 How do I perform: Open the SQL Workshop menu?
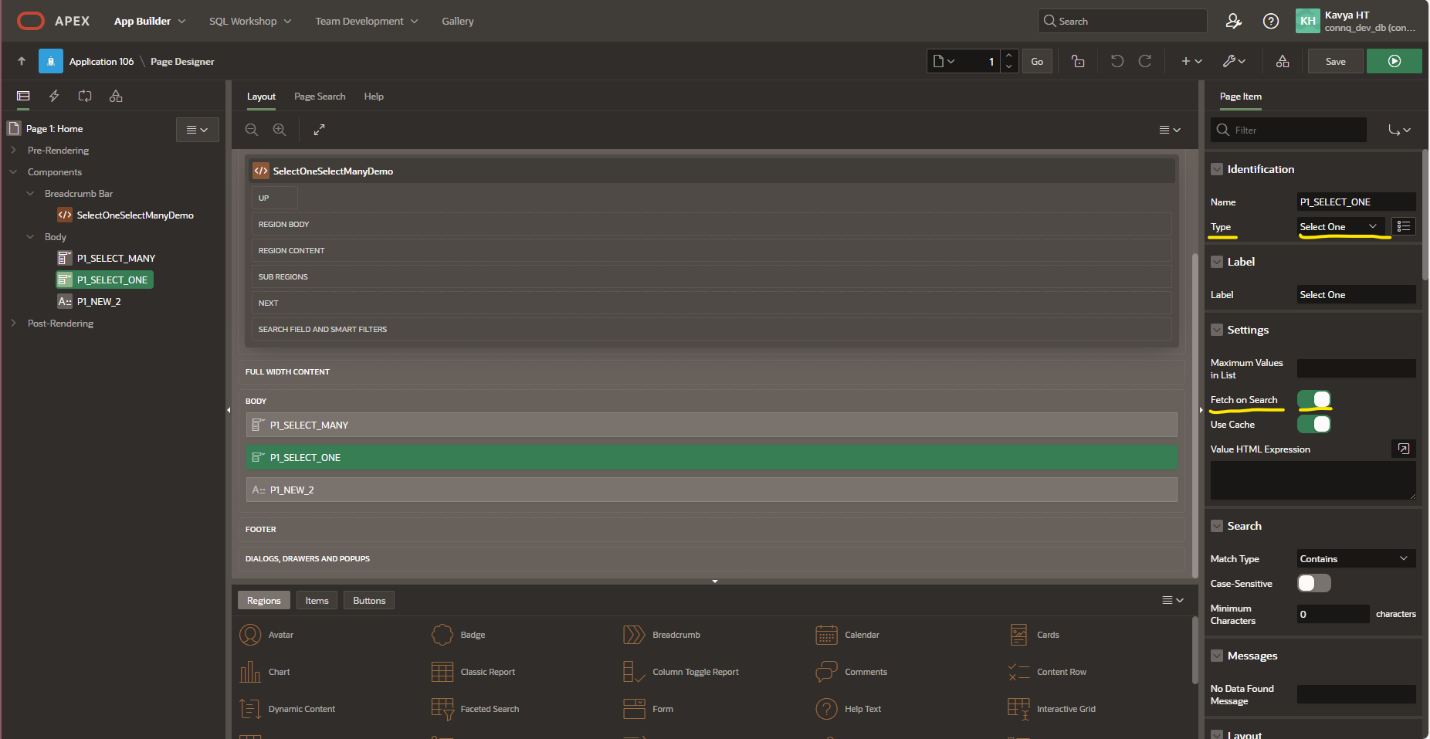click(250, 21)
